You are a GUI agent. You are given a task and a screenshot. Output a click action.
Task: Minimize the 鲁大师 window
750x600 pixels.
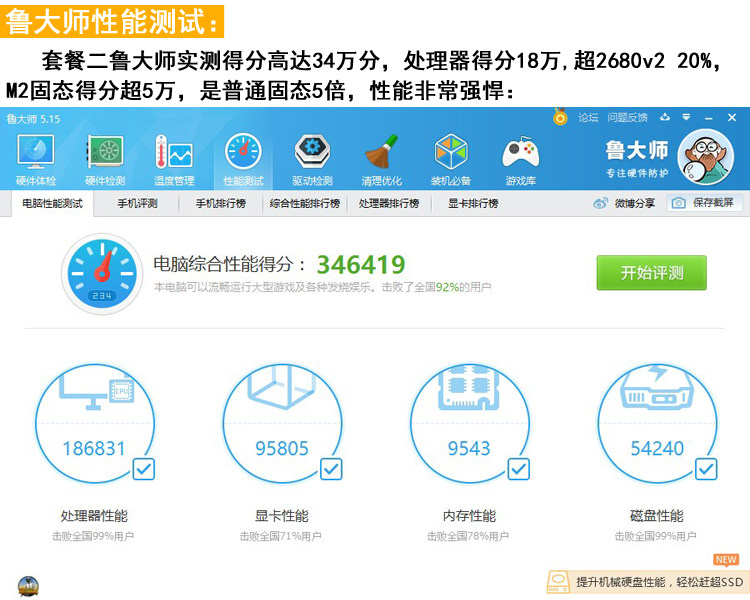pyautogui.click(x=709, y=118)
